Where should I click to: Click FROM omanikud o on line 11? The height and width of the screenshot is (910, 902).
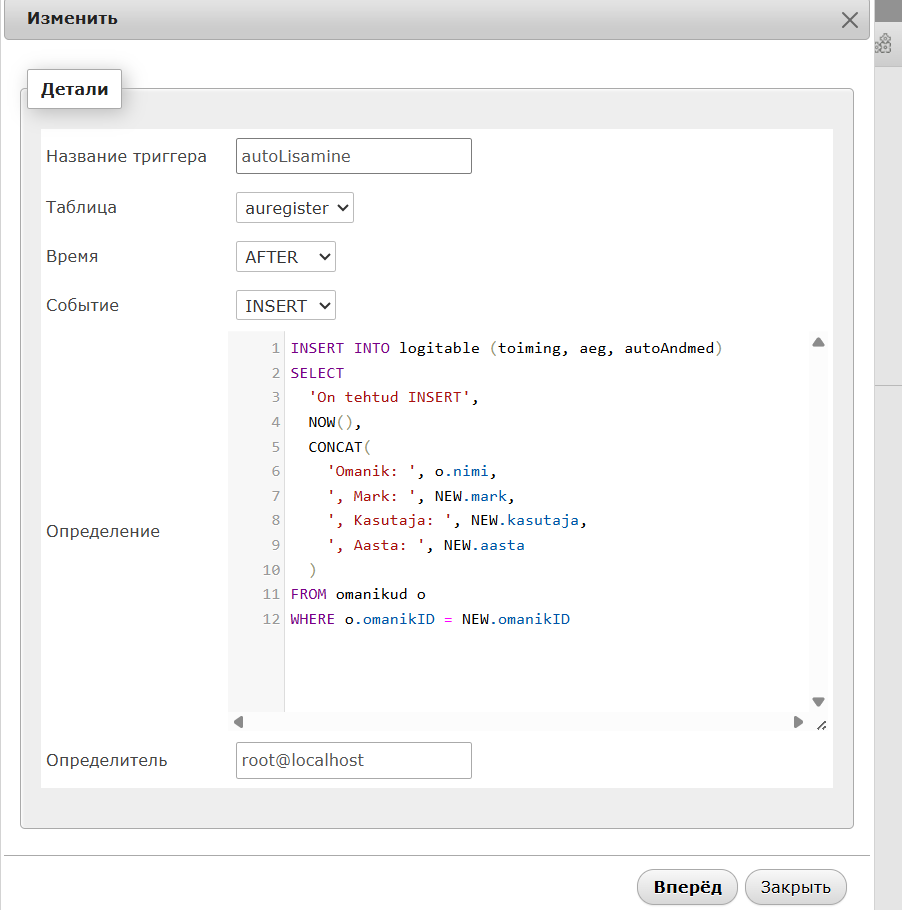(x=358, y=594)
